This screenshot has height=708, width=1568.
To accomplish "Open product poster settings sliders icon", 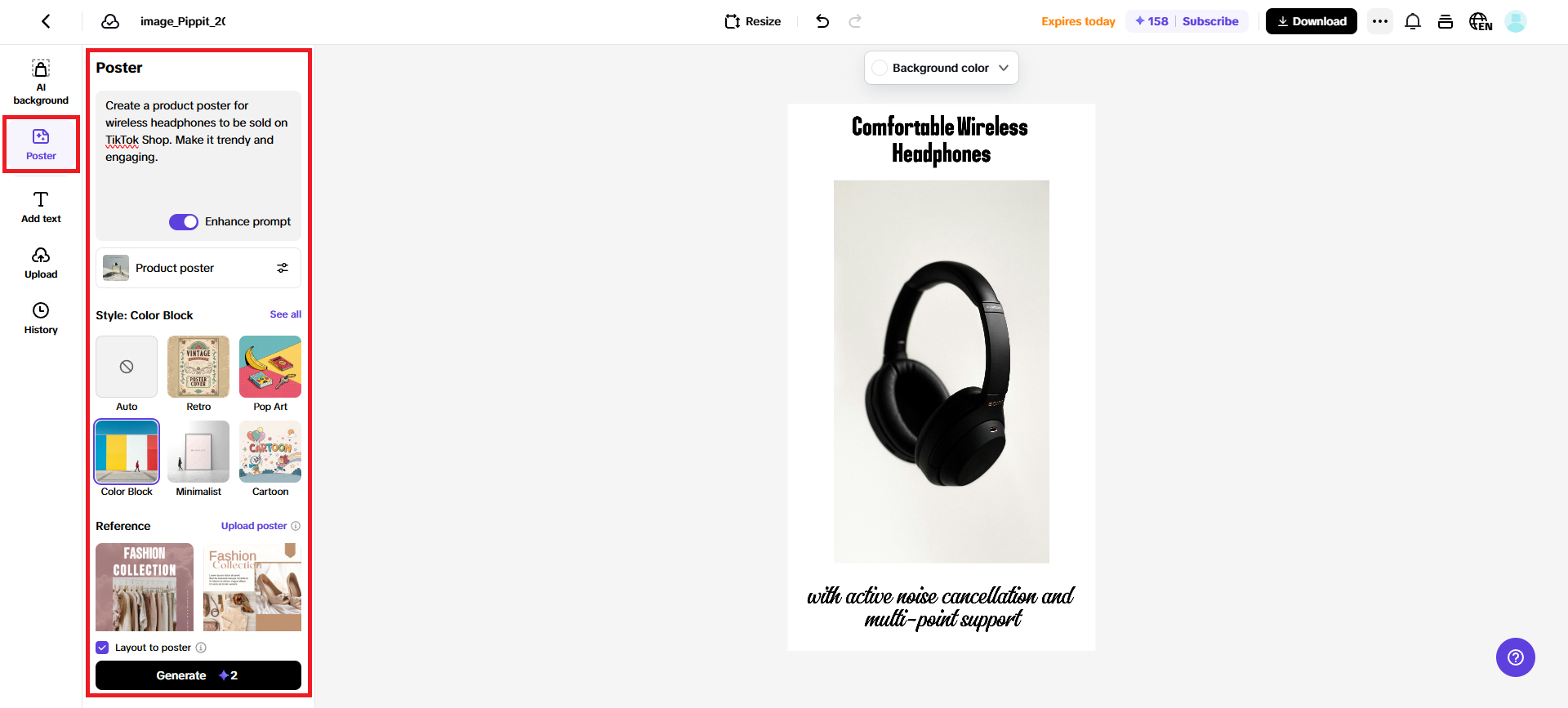I will (283, 268).
